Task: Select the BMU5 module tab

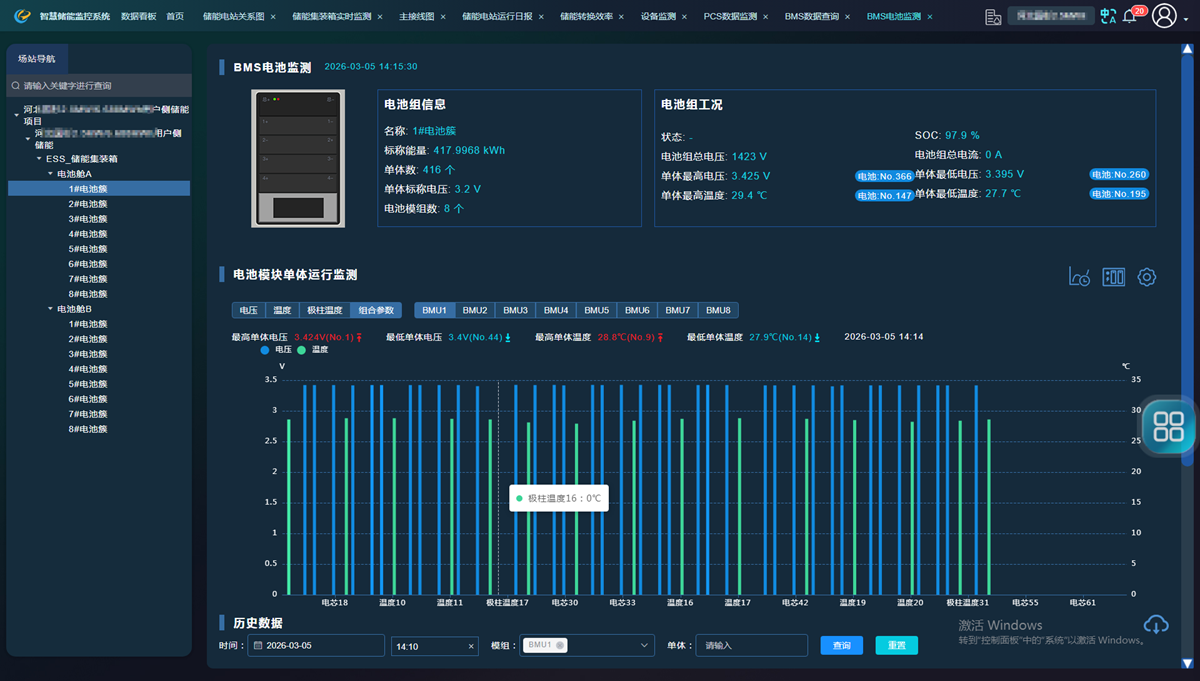Action: (x=596, y=310)
